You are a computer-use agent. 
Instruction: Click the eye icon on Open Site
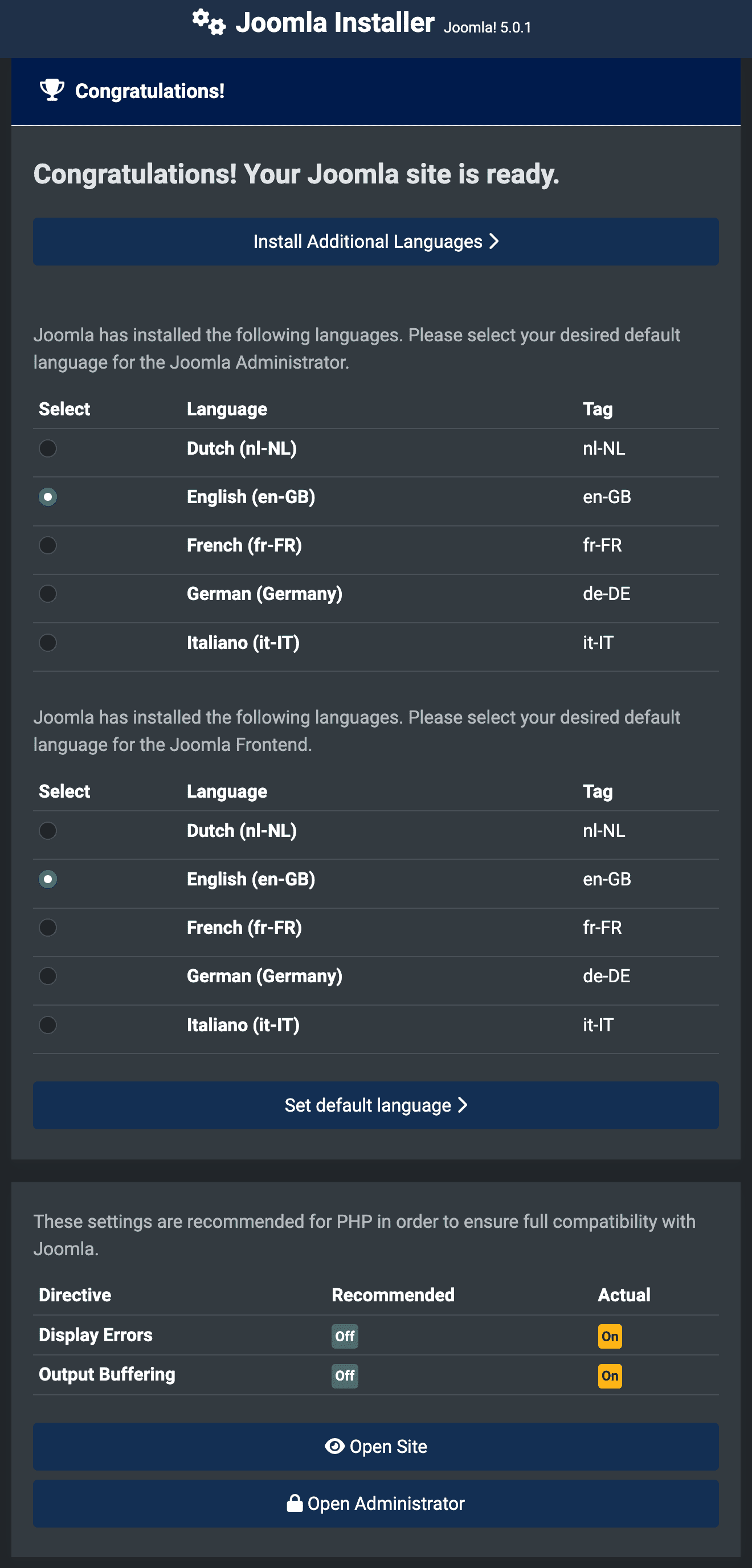tap(334, 1445)
